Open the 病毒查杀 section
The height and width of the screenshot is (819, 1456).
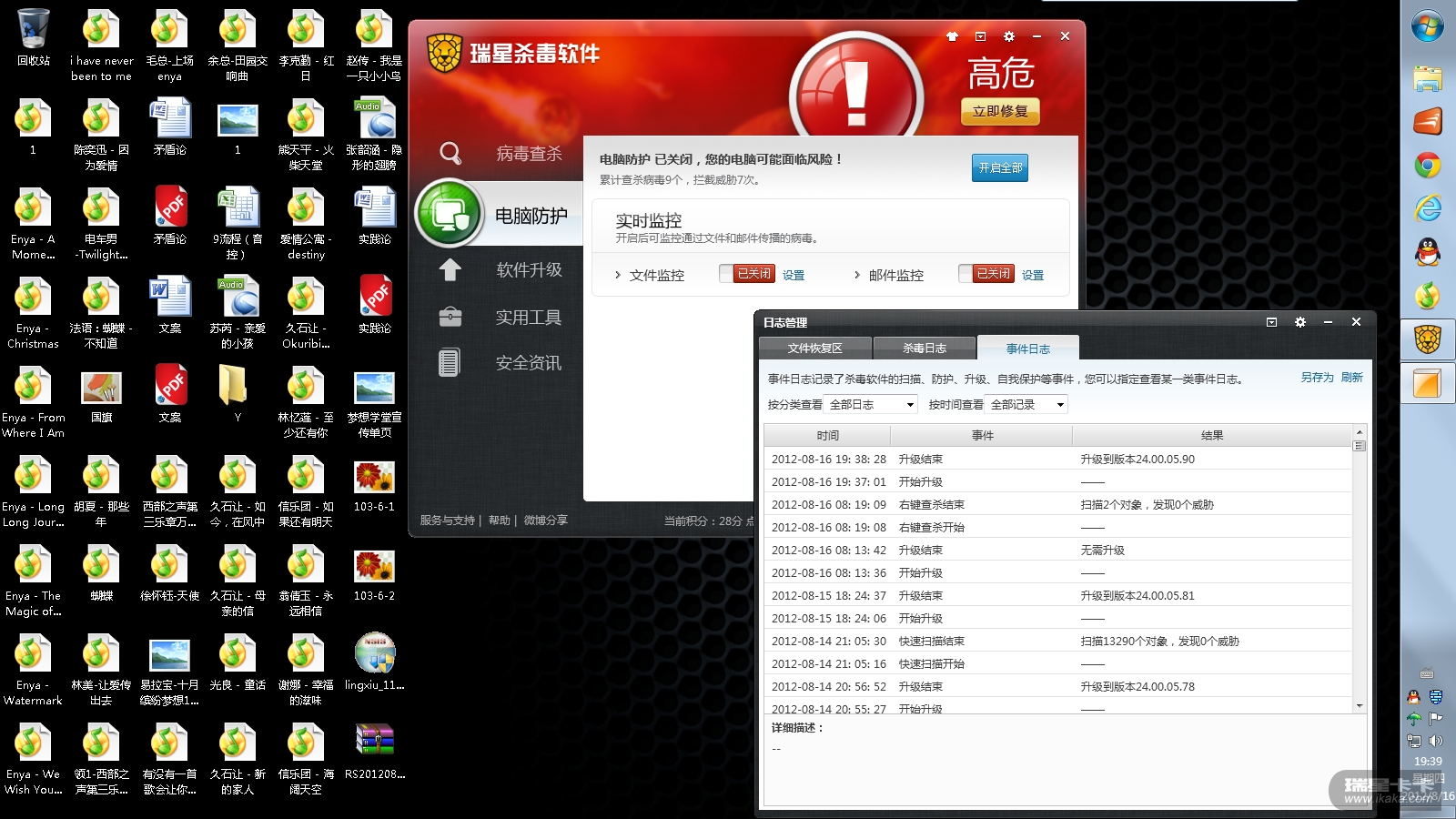[x=529, y=154]
